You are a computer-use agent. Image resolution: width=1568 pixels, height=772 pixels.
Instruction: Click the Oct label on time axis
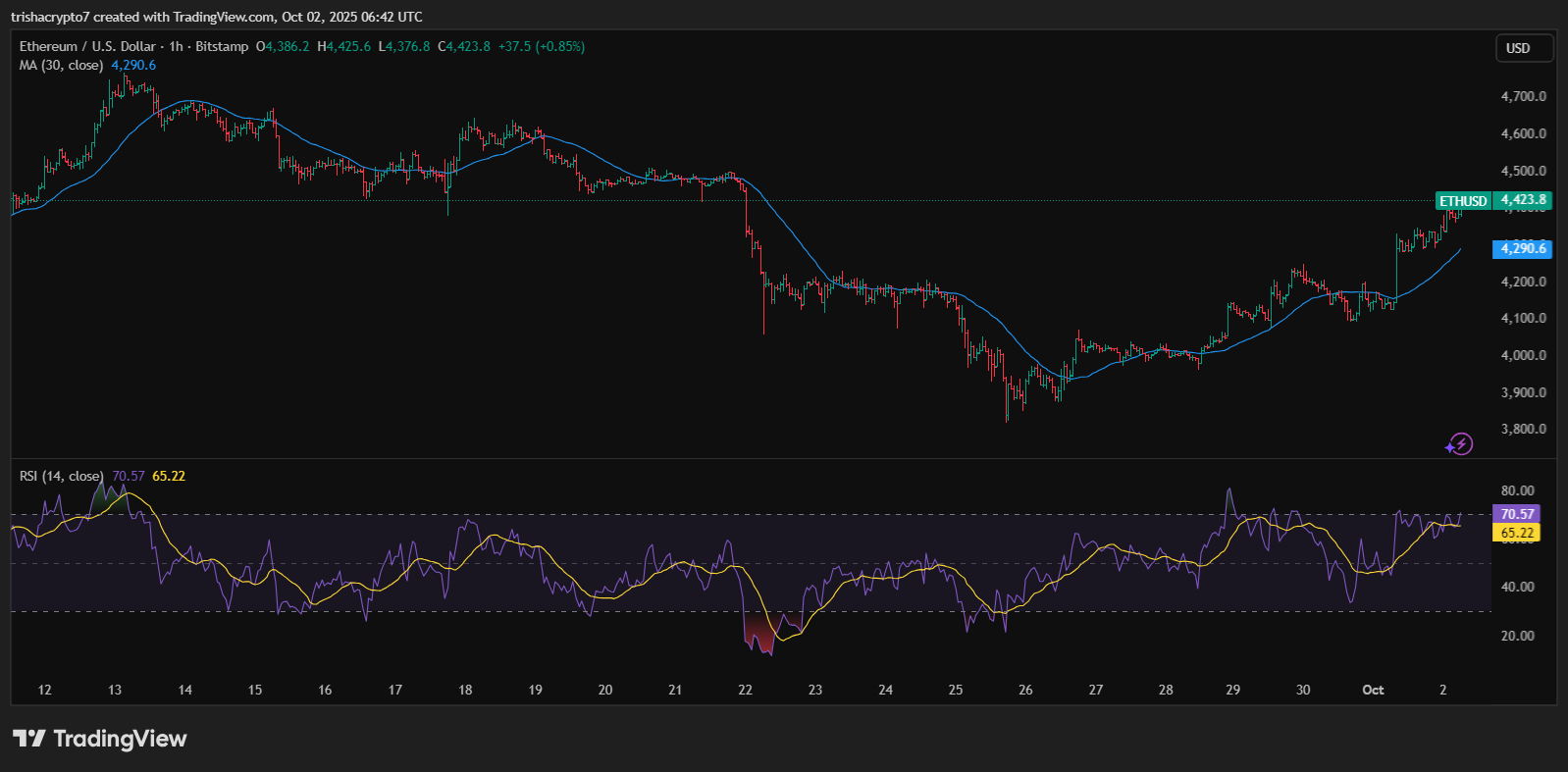[1373, 690]
